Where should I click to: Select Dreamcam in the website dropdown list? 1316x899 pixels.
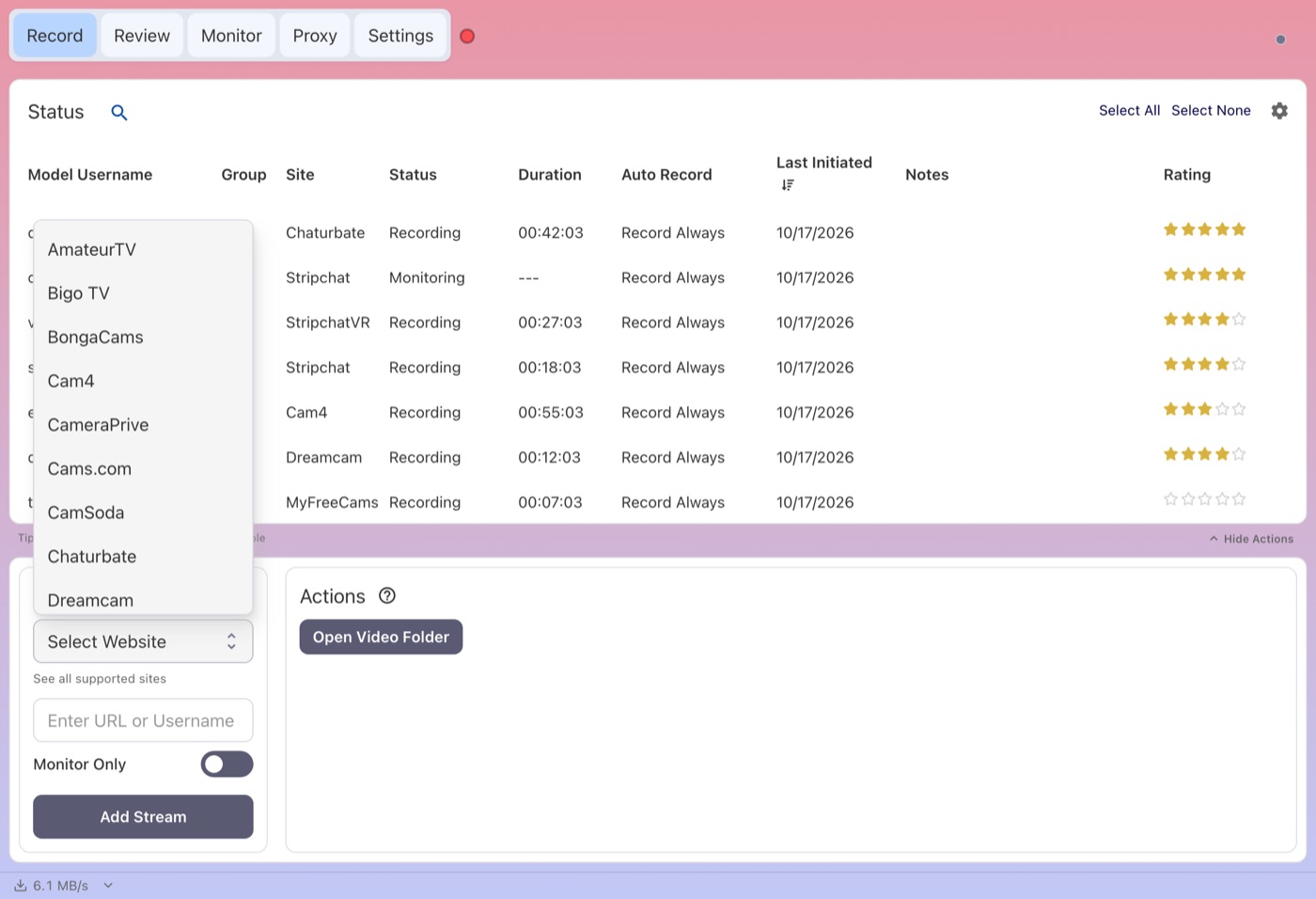143,598
